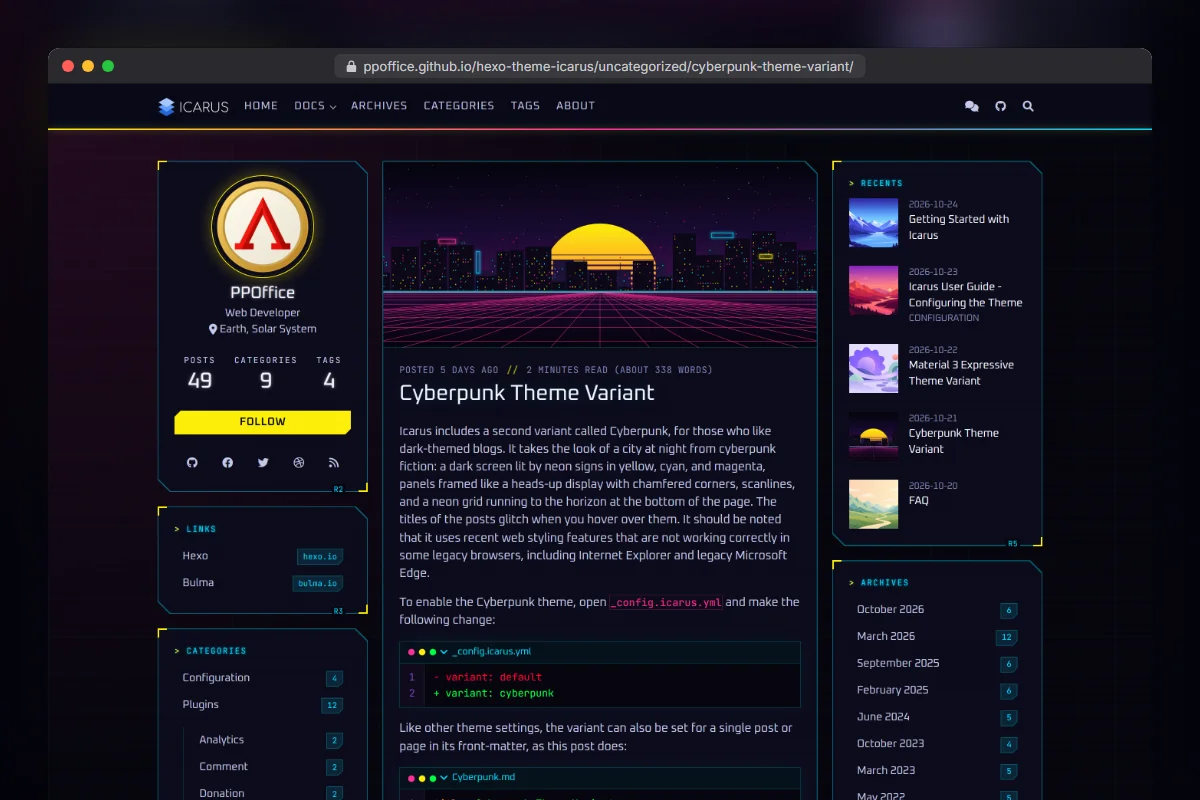The width and height of the screenshot is (1200, 800).
Task: Open the FAQ recent post link
Action: [x=918, y=501]
